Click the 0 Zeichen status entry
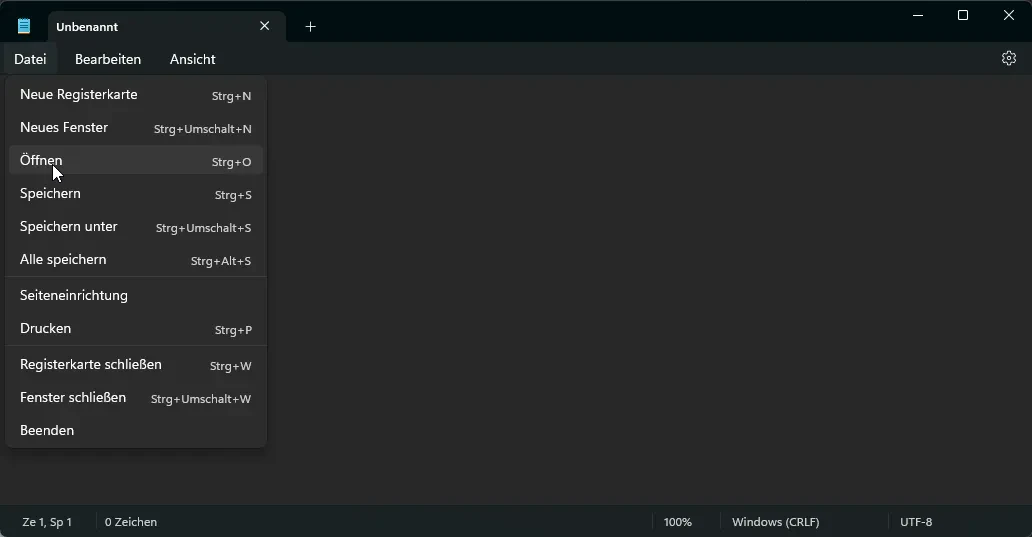1032x537 pixels. click(x=131, y=522)
